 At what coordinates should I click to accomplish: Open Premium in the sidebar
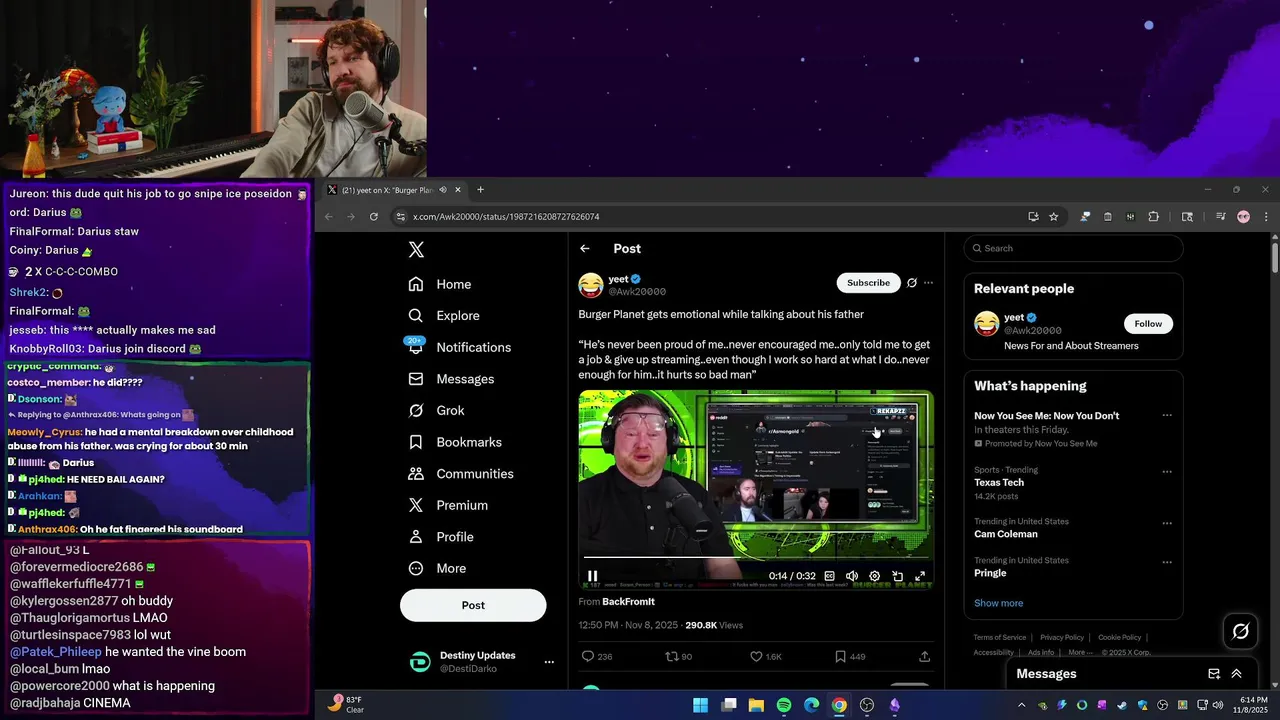tap(447, 505)
